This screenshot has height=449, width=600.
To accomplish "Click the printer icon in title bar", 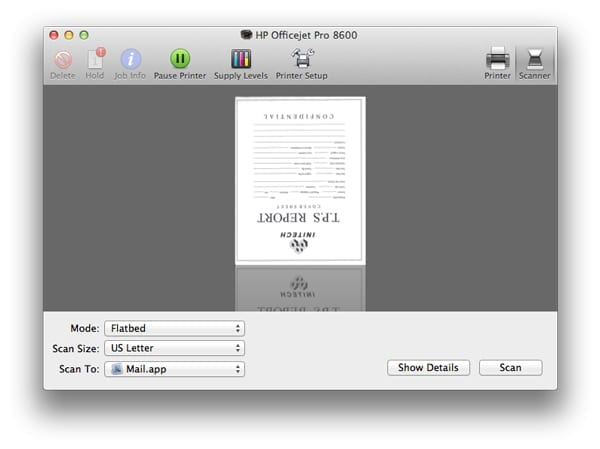I will coord(247,35).
